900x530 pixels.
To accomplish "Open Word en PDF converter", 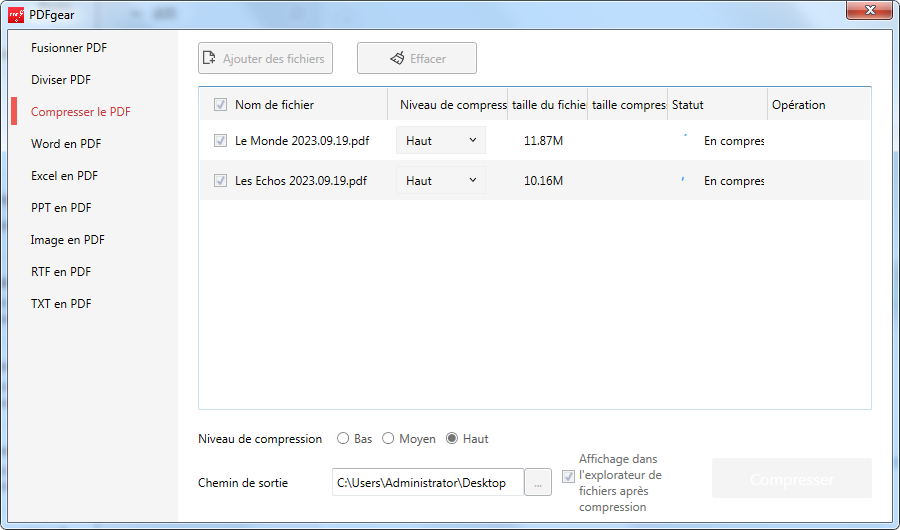I will [x=66, y=144].
